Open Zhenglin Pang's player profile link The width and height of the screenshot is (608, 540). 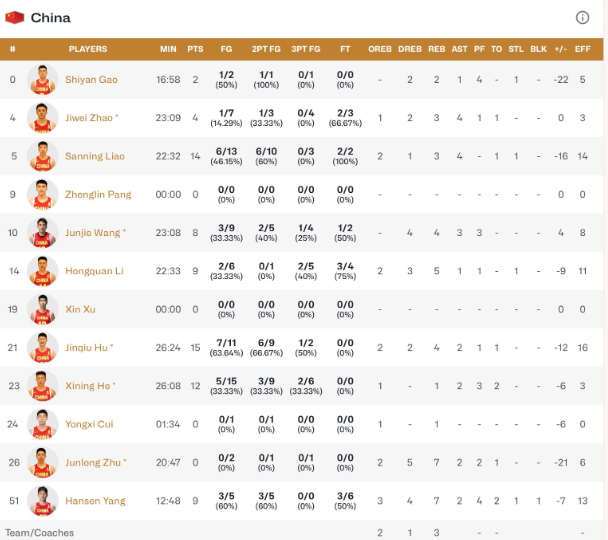[98, 195]
